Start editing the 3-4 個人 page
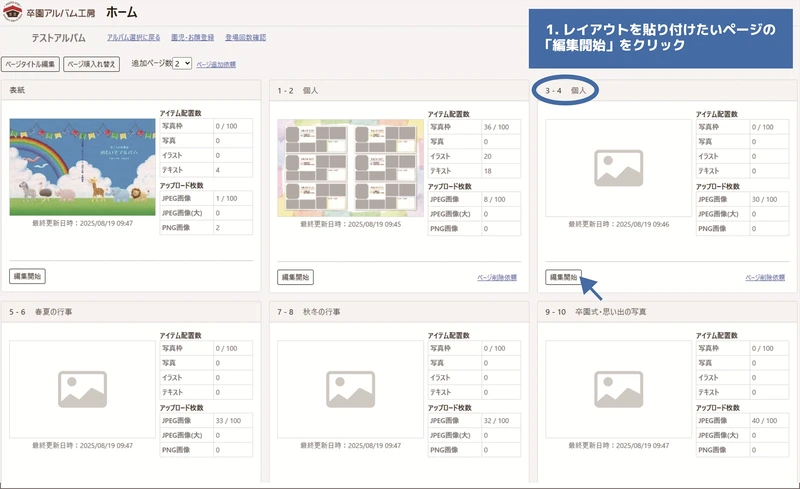This screenshot has height=489, width=800. click(x=563, y=277)
